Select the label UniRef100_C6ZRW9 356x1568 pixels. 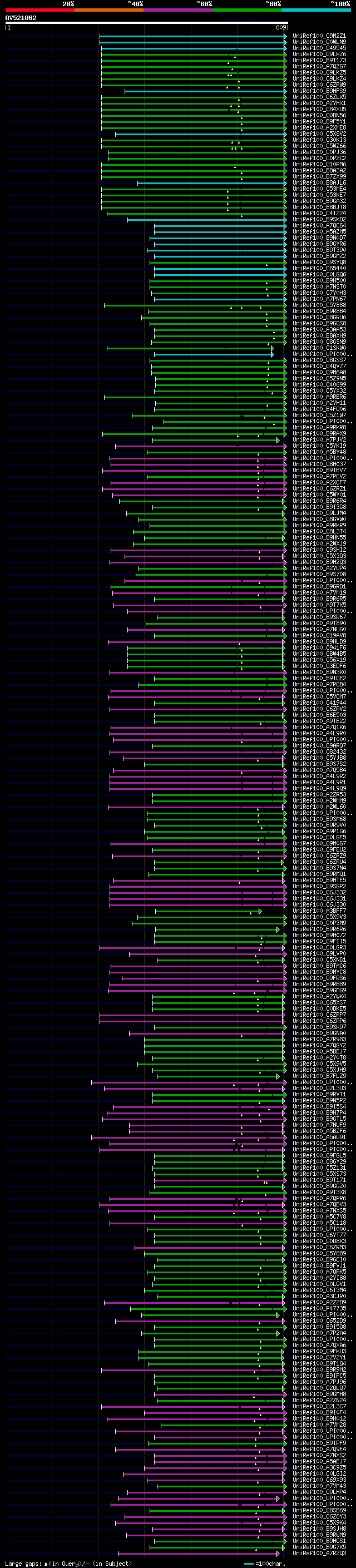tap(319, 85)
